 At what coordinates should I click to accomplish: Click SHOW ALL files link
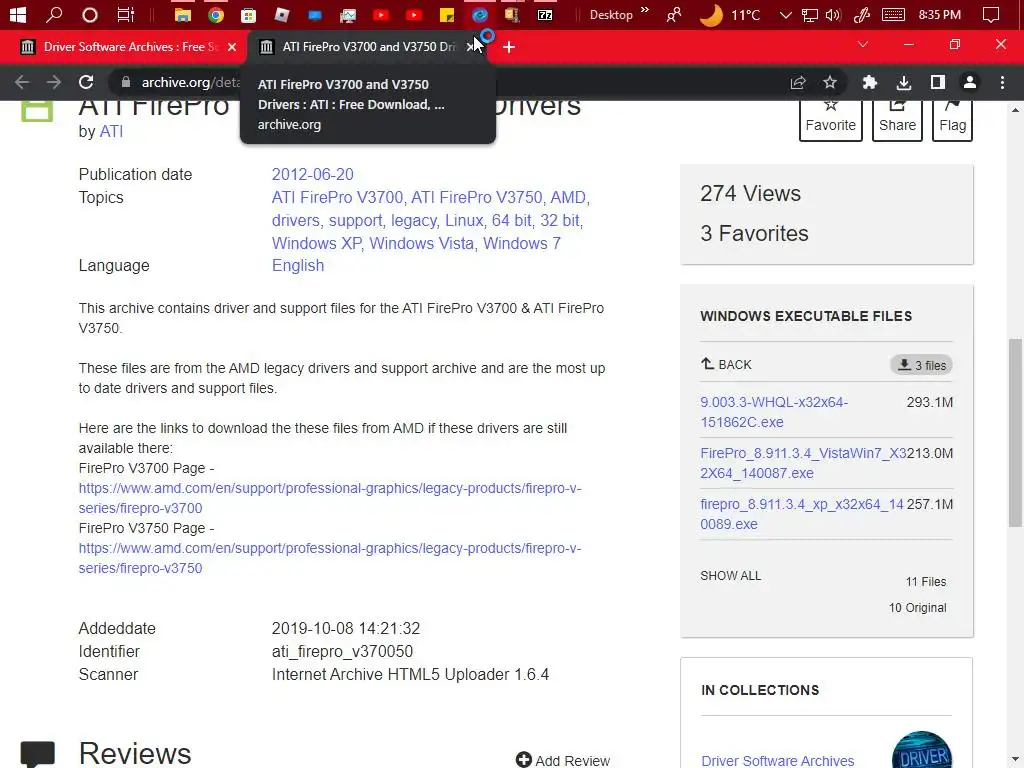[x=731, y=575]
